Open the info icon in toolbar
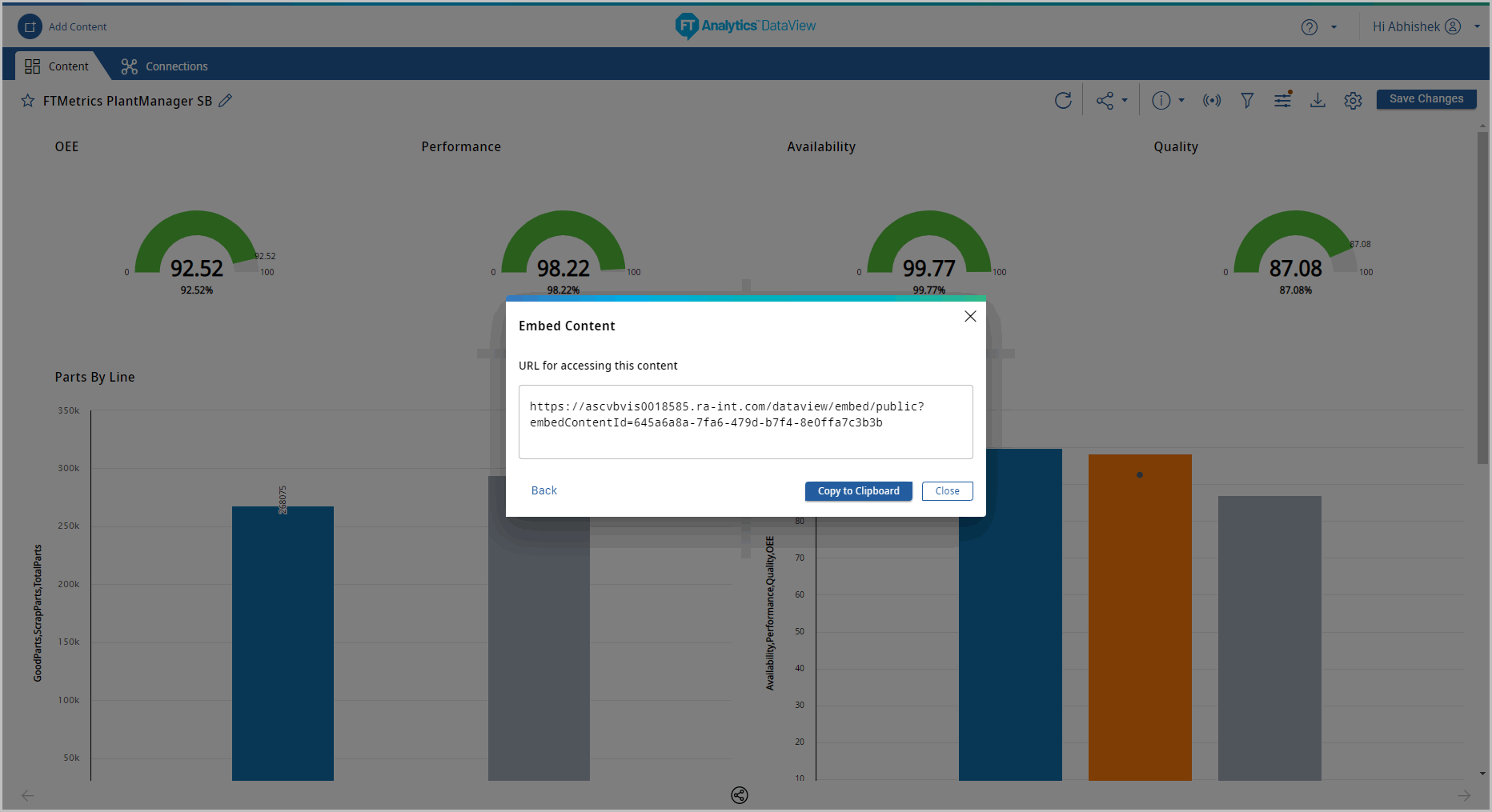The image size is (1492, 812). coord(1161,100)
